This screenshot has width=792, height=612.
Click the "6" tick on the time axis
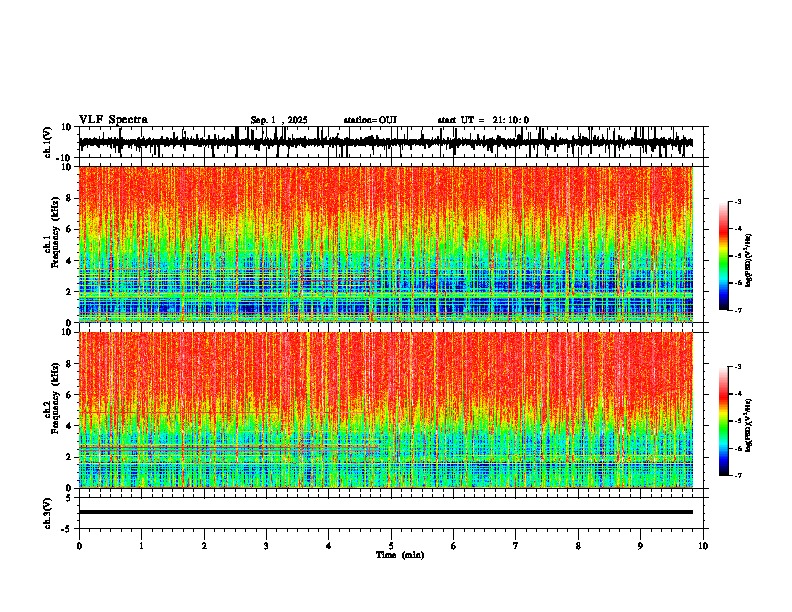coord(454,546)
